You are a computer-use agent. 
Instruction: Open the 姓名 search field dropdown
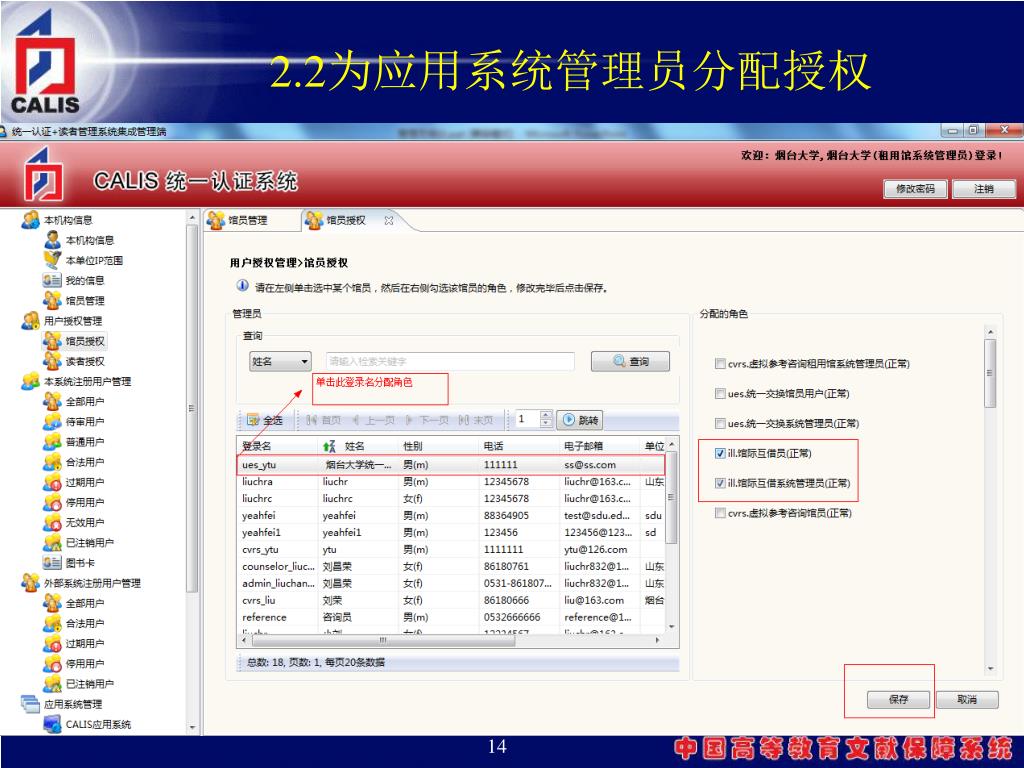coord(281,361)
